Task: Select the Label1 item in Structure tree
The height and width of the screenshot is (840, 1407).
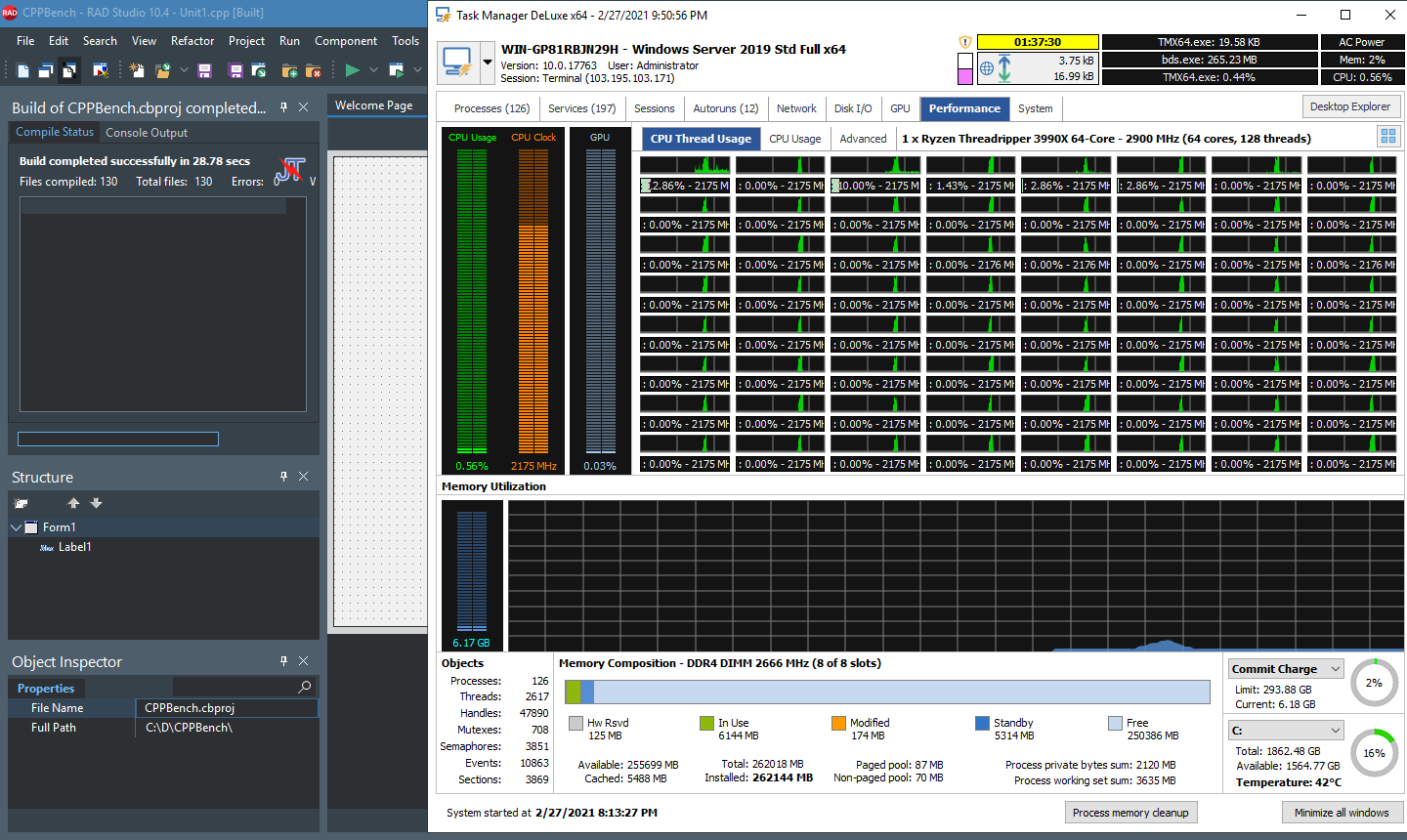Action: pos(74,547)
